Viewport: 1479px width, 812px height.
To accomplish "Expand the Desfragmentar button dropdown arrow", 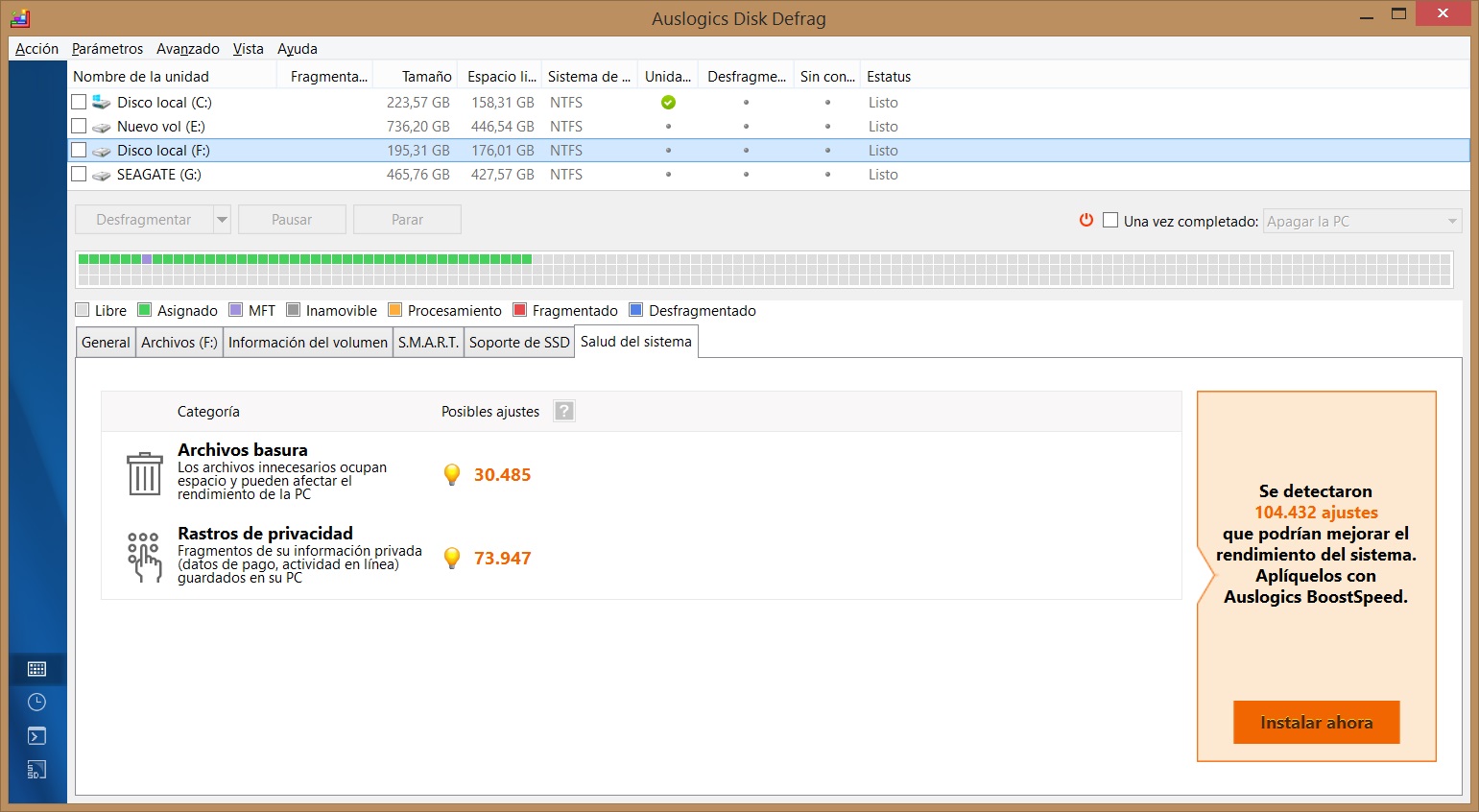I will [x=222, y=220].
